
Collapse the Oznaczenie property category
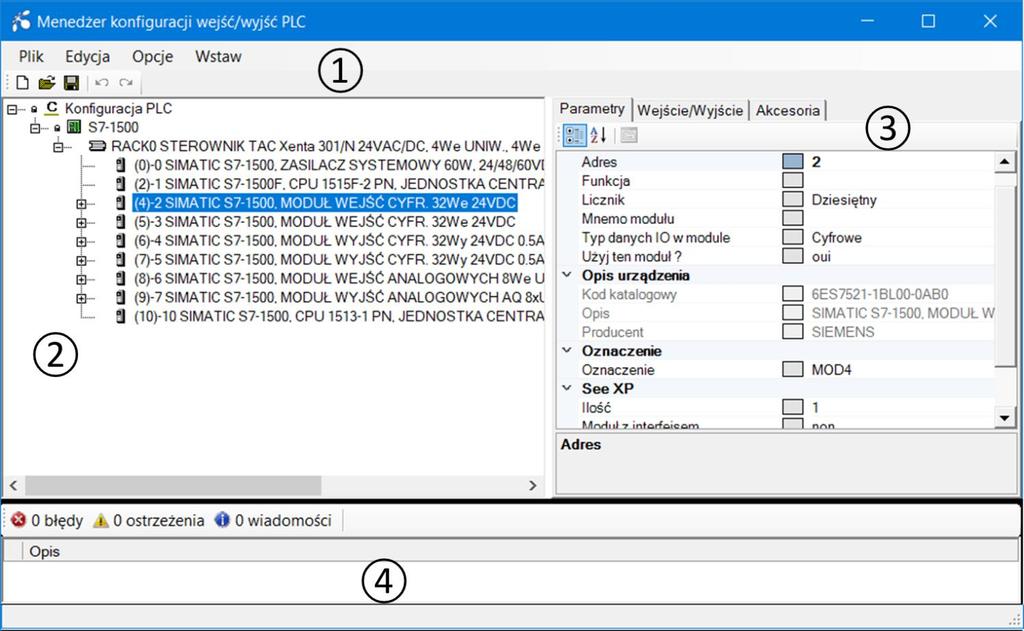567,350
